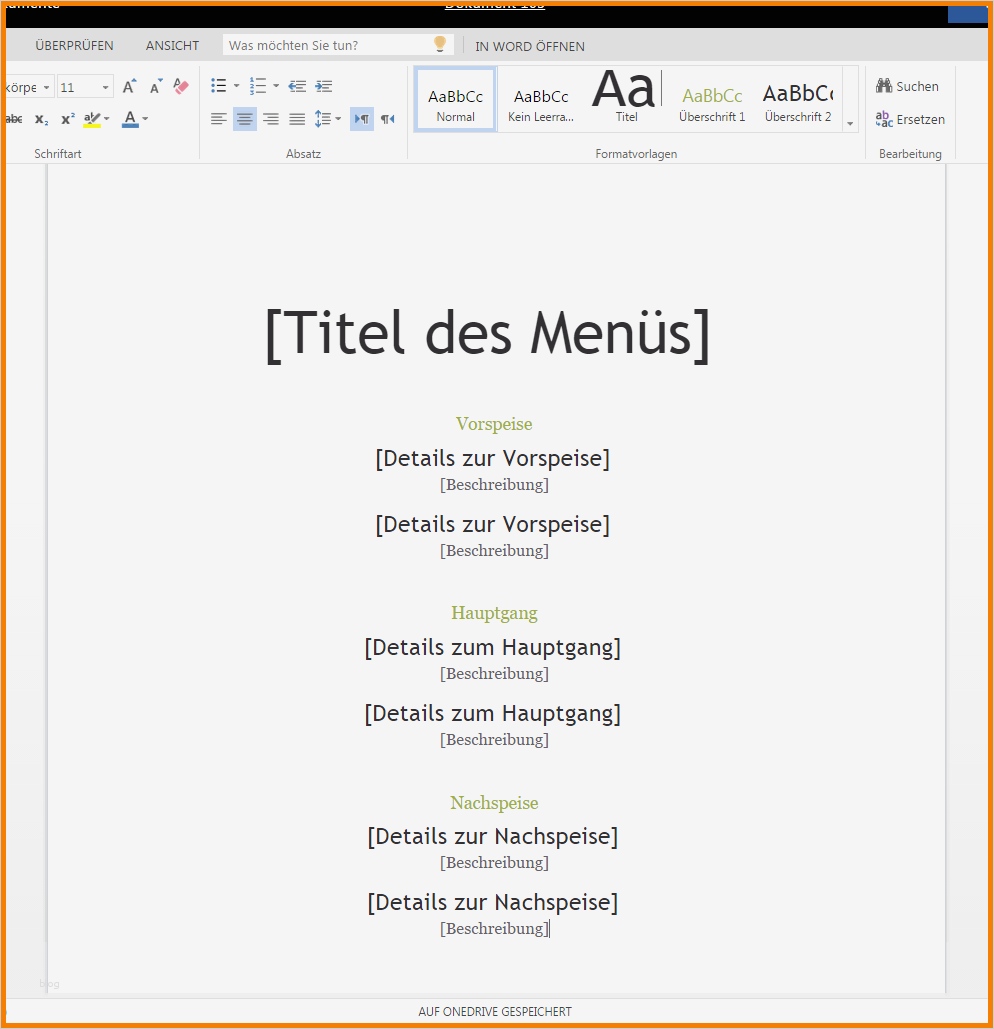Switch to the ANSICHT ribbon tab
The height and width of the screenshot is (1029, 994).
[x=171, y=45]
